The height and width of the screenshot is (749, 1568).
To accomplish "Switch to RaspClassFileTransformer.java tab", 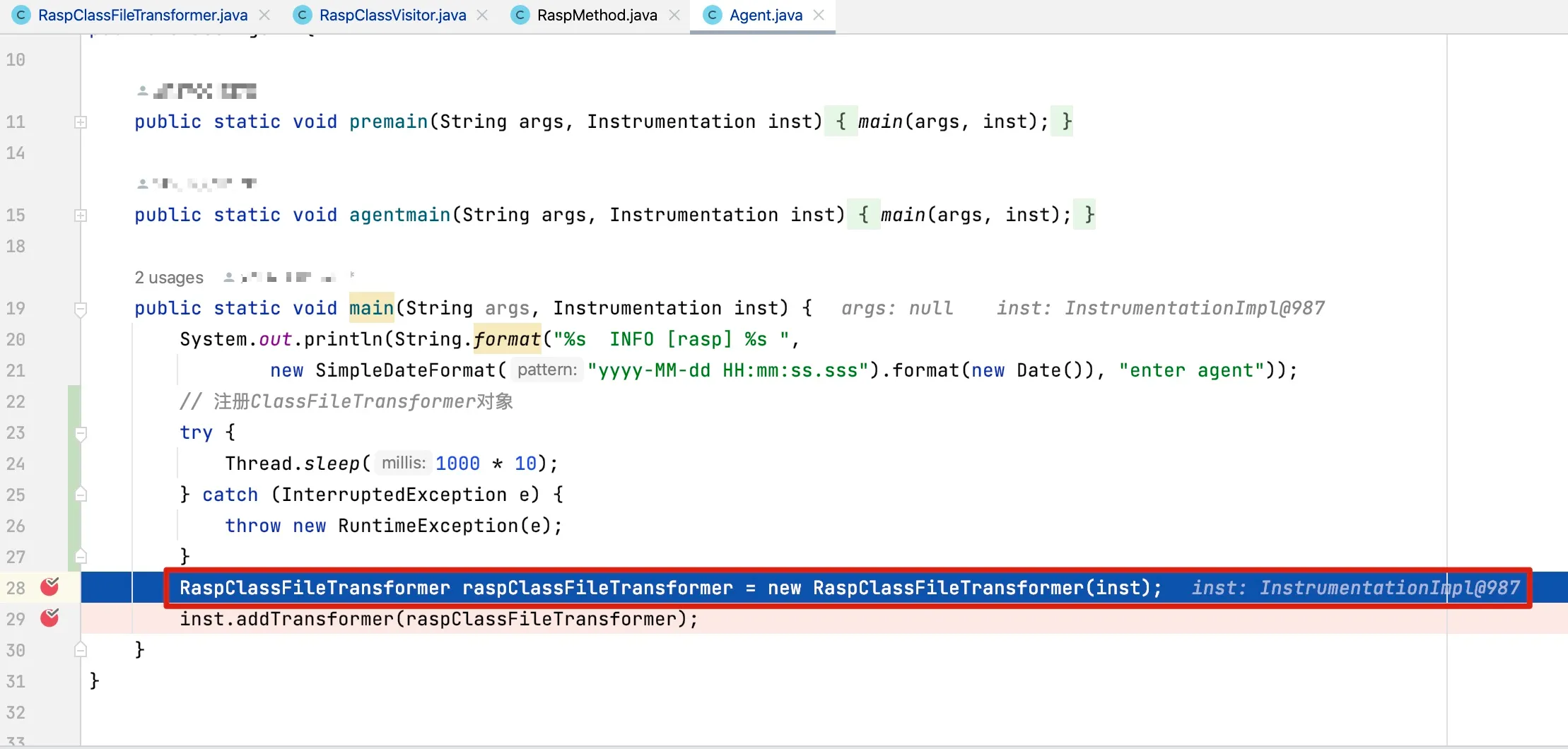I will (142, 15).
